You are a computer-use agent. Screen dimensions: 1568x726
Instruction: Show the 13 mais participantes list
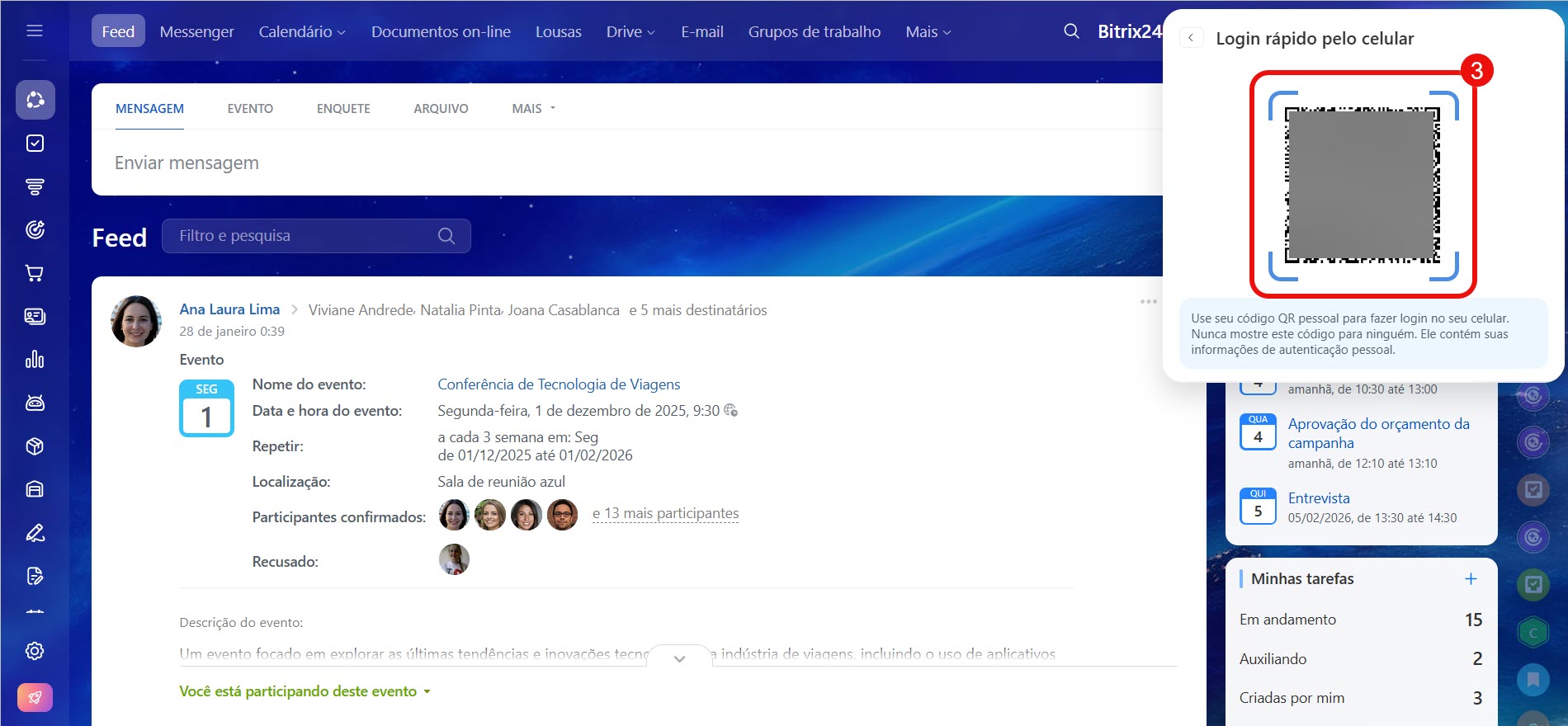point(665,514)
